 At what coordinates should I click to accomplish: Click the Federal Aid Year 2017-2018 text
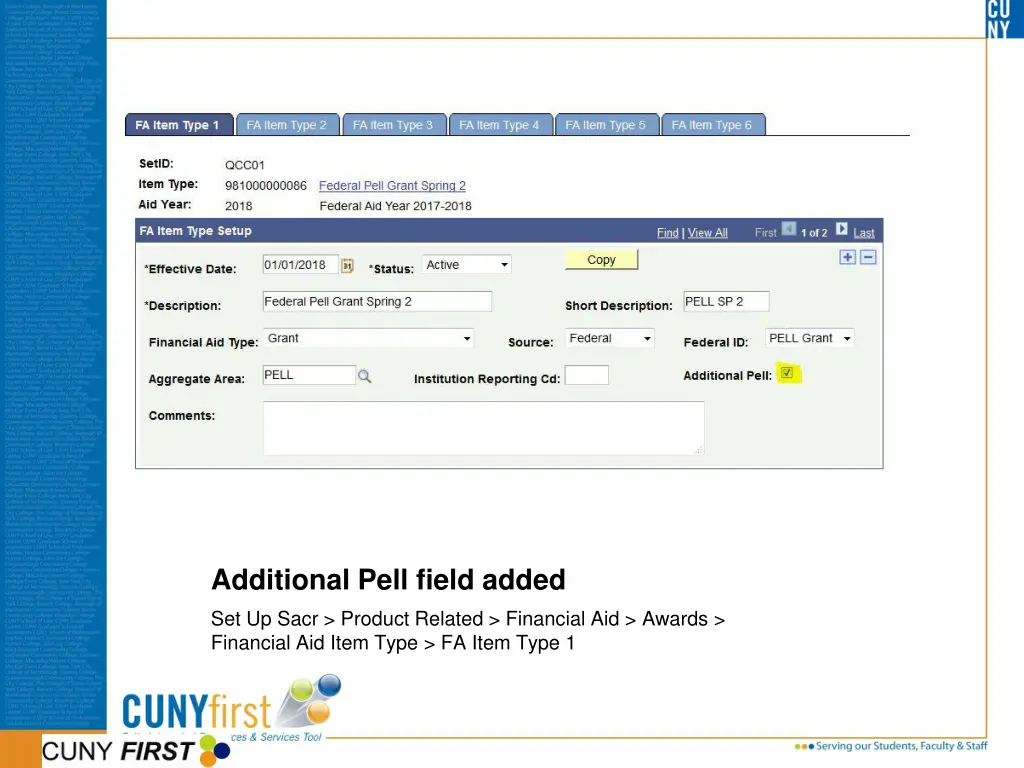pyautogui.click(x=395, y=206)
